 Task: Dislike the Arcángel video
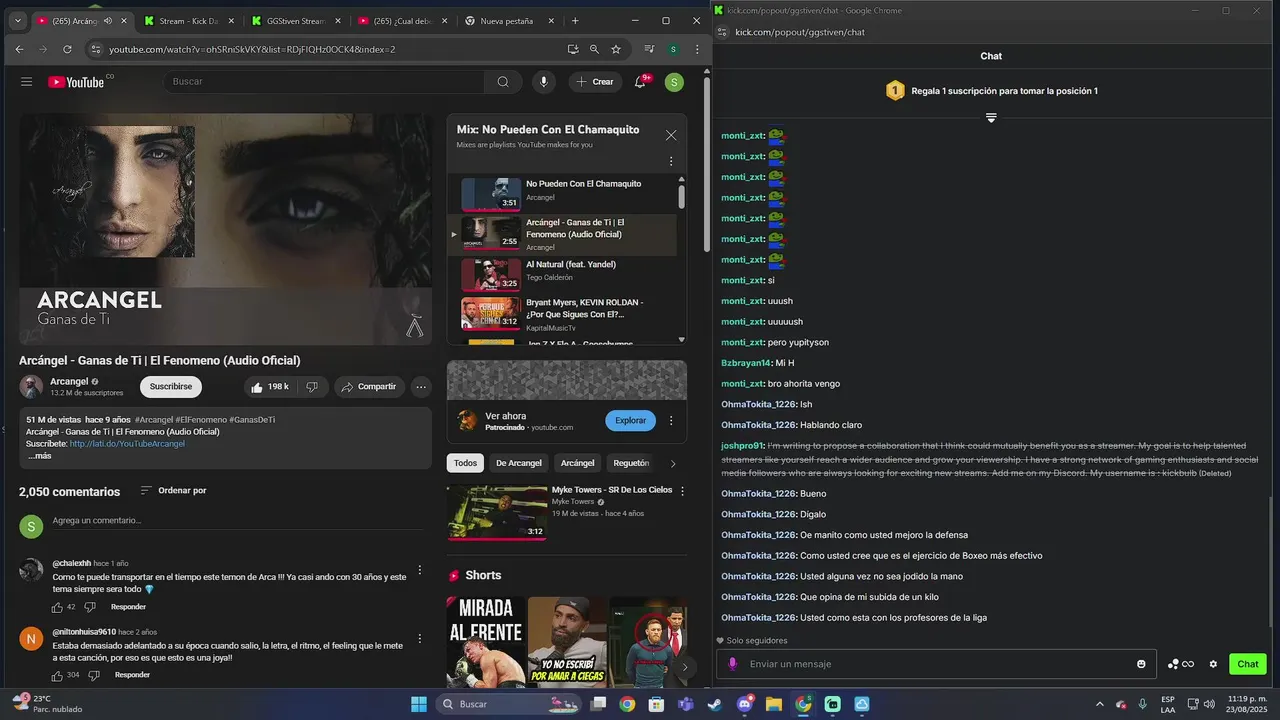coord(312,387)
